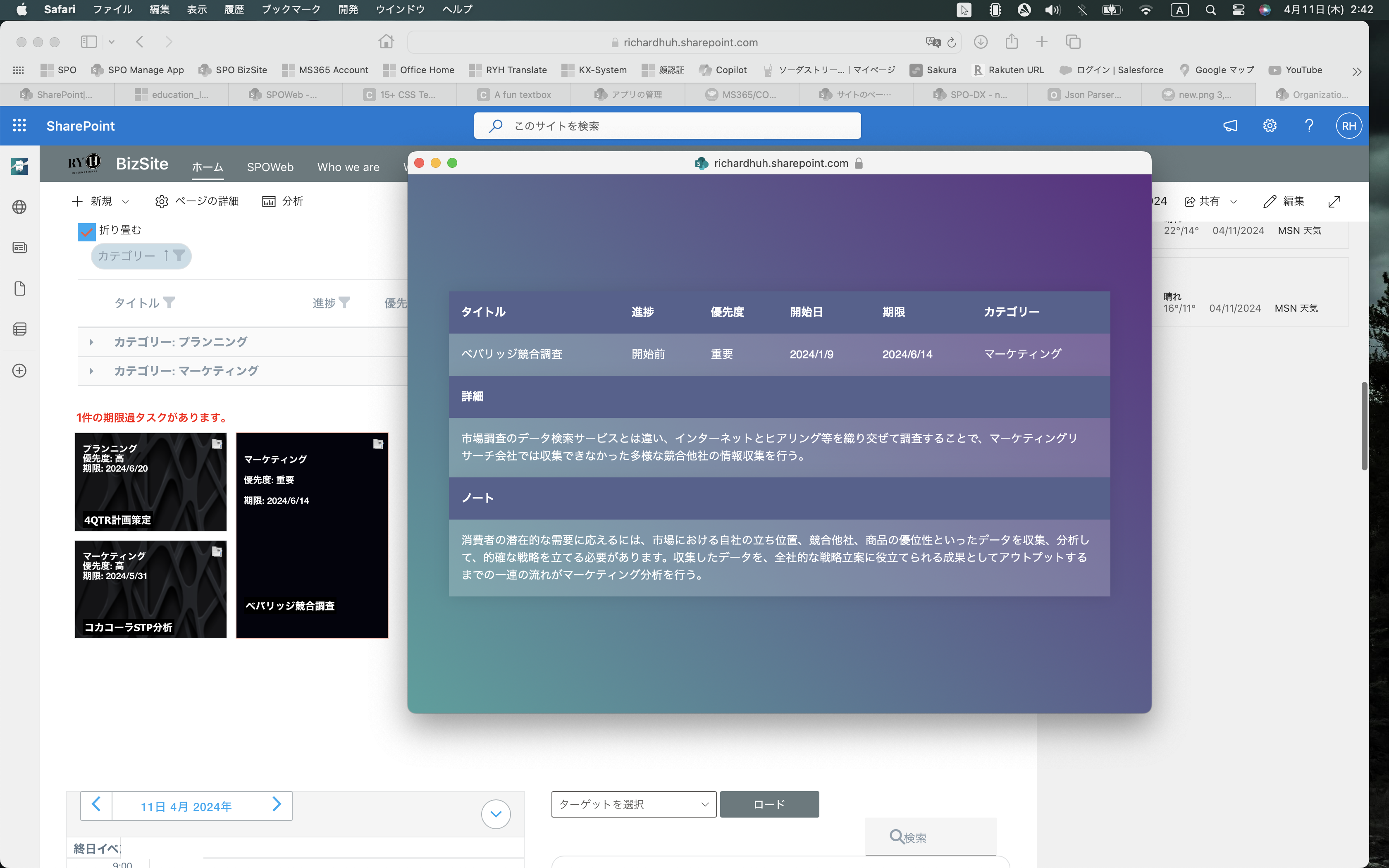1389x868 pixels.
Task: Show more bookmarks with double chevron
Action: 1356,72
